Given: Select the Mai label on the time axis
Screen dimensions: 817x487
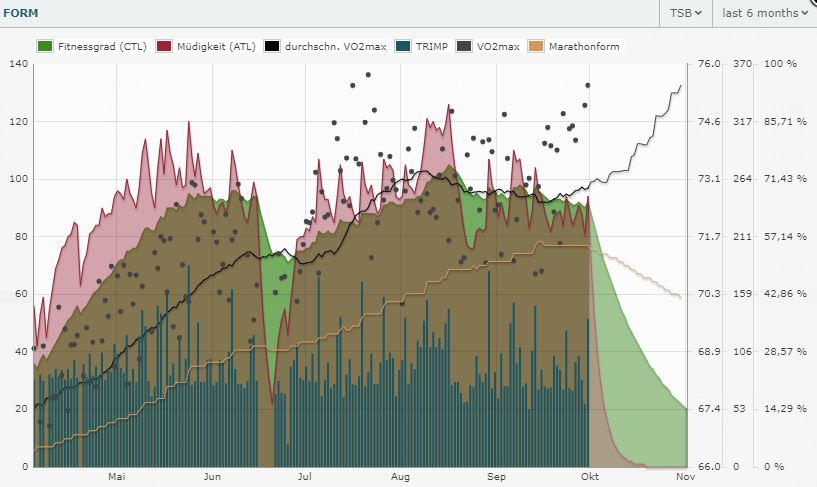Looking at the screenshot, I should point(117,478).
